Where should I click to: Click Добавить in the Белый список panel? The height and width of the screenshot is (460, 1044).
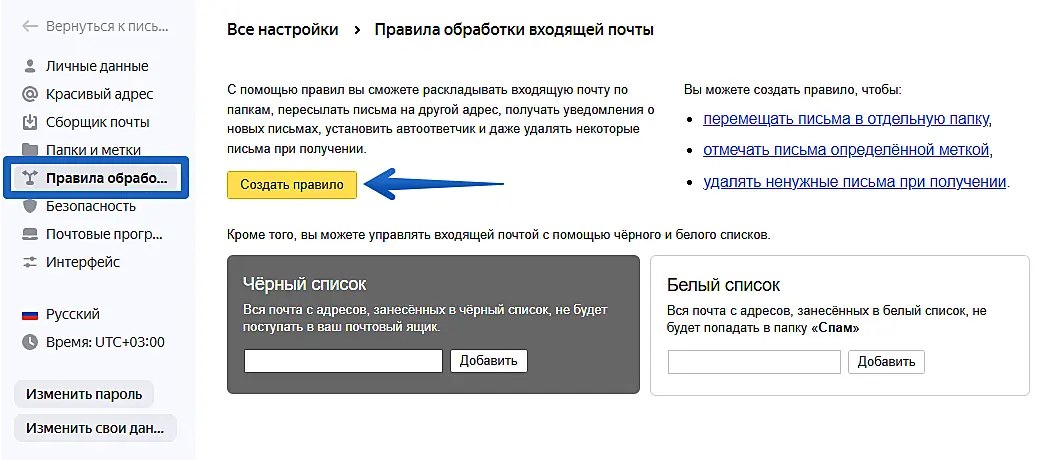click(x=886, y=362)
